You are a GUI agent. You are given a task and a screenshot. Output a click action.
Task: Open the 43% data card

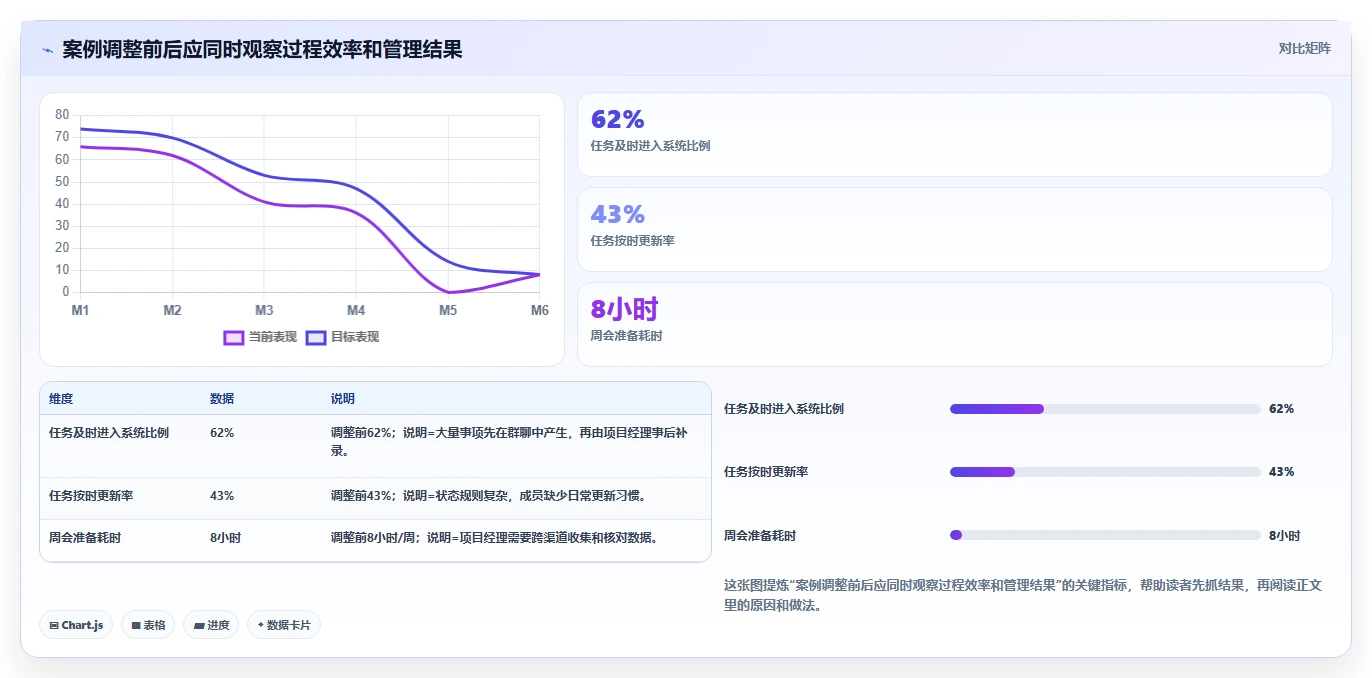click(955, 229)
